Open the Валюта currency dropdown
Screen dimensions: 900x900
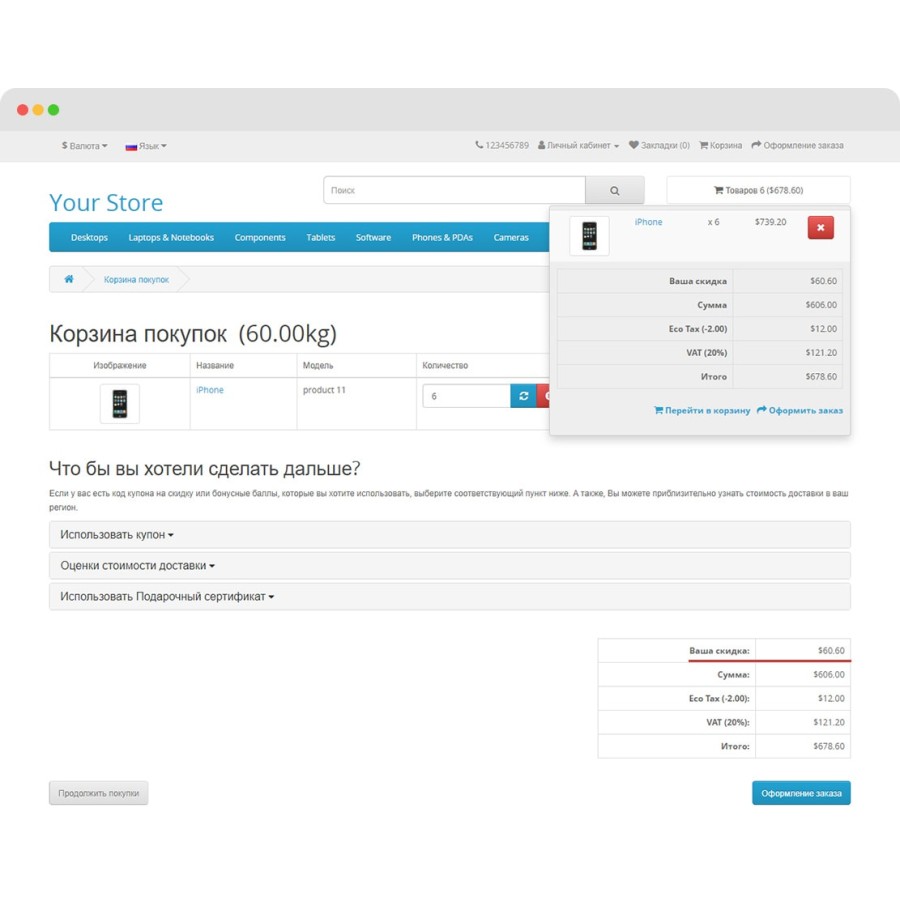(x=84, y=146)
